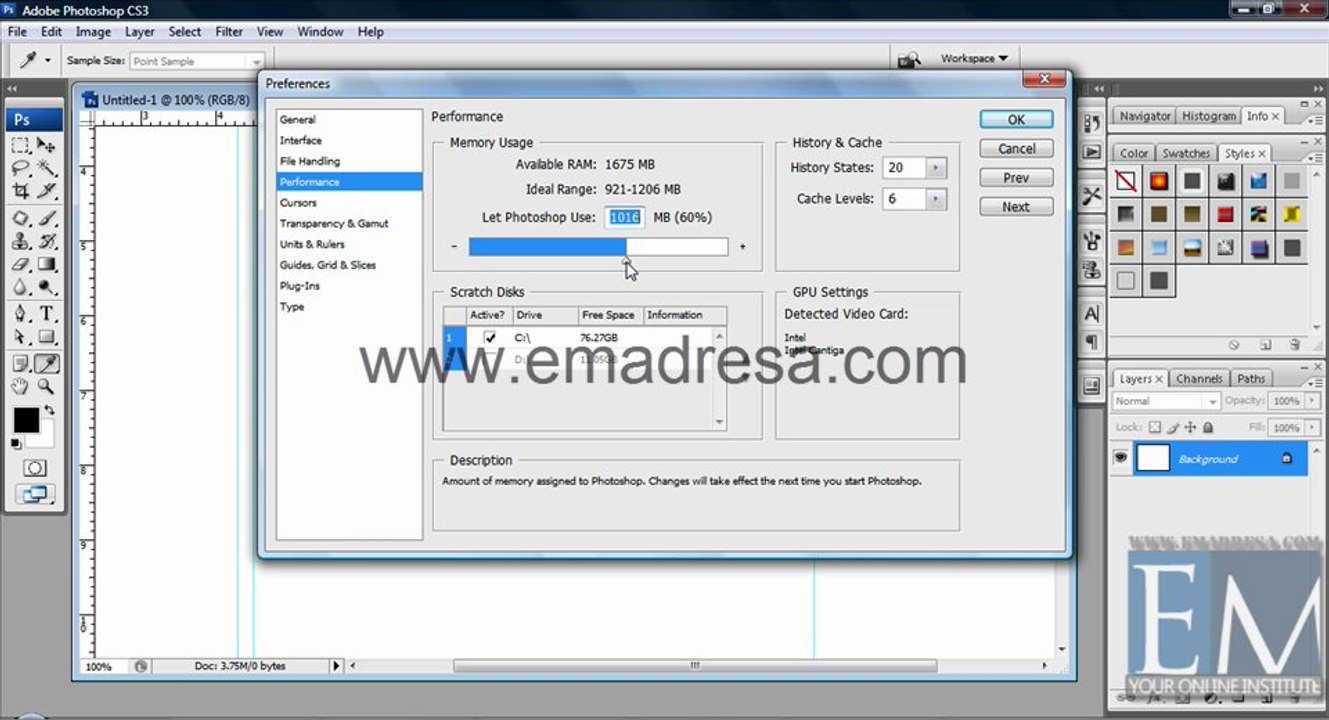Viewport: 1329px width, 720px height.
Task: Select the Path Selection tool
Action: 20,337
